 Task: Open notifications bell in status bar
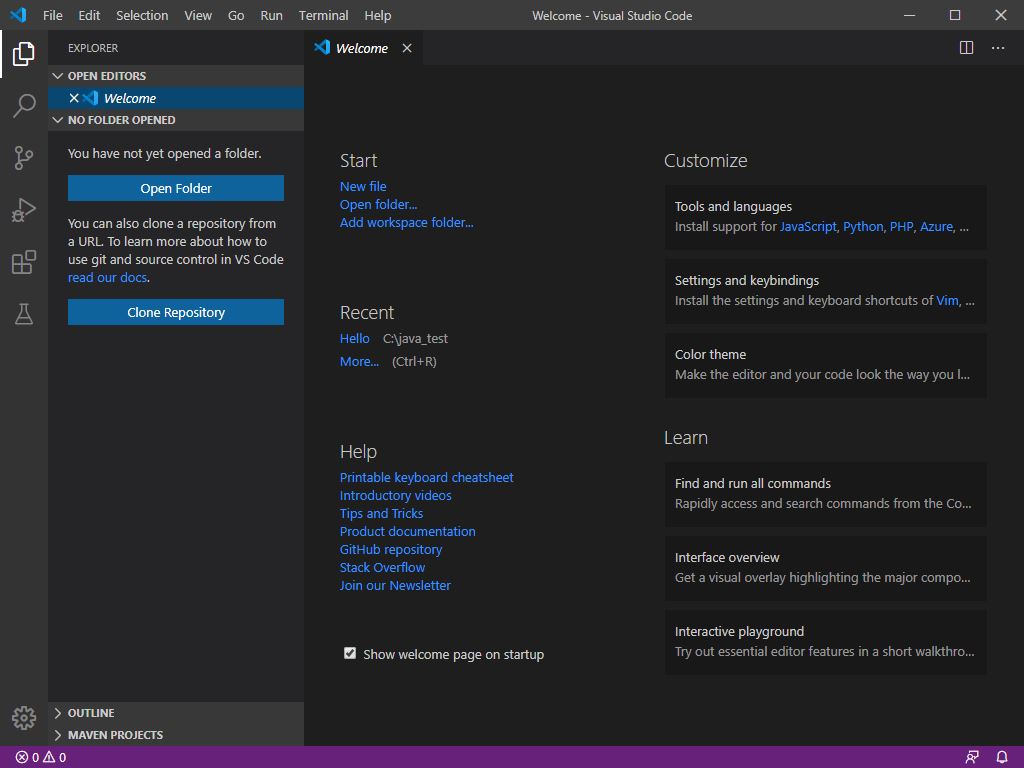pos(1002,758)
